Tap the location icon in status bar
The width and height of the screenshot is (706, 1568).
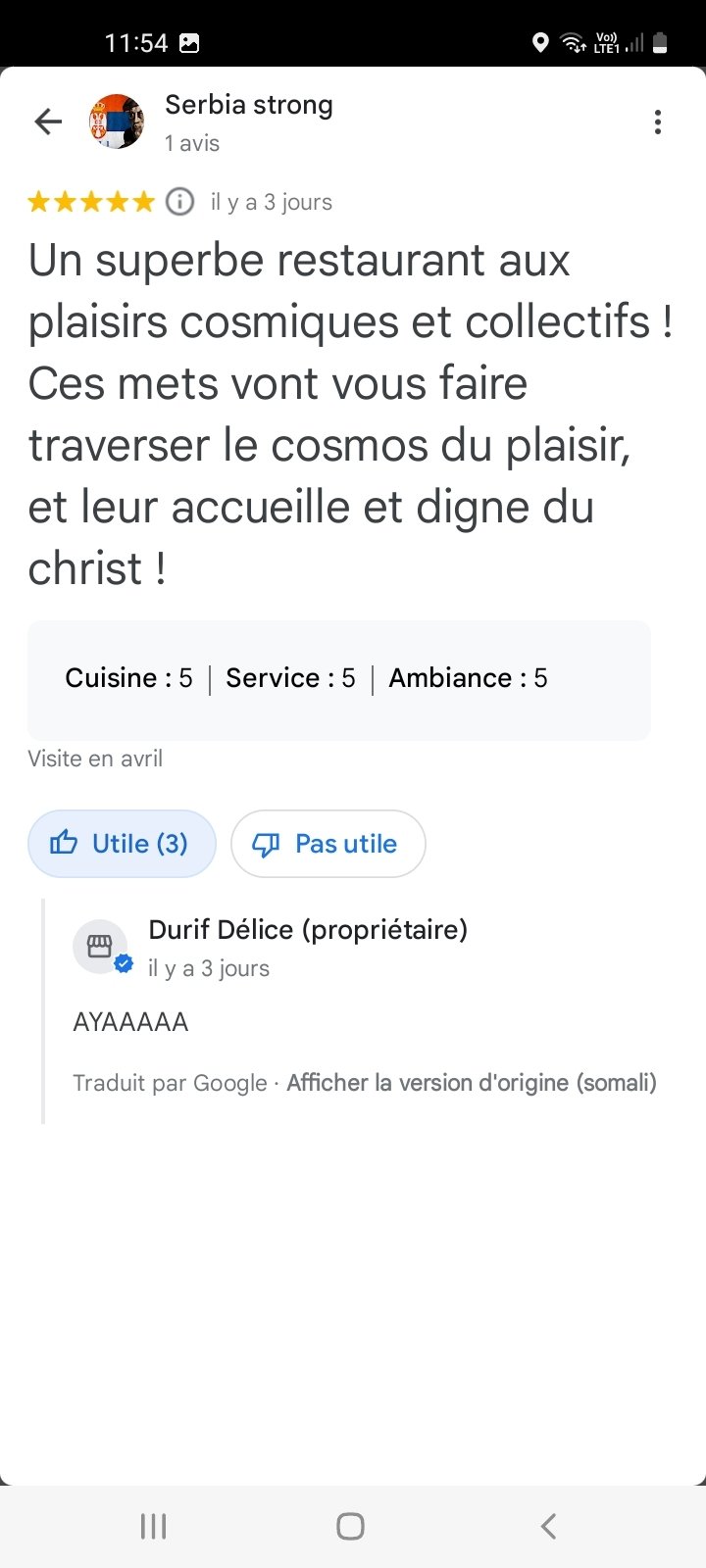click(x=539, y=42)
